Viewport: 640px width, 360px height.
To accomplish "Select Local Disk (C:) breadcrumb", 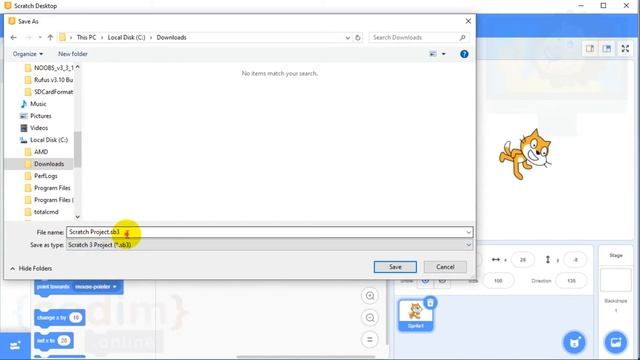I will coord(126,38).
